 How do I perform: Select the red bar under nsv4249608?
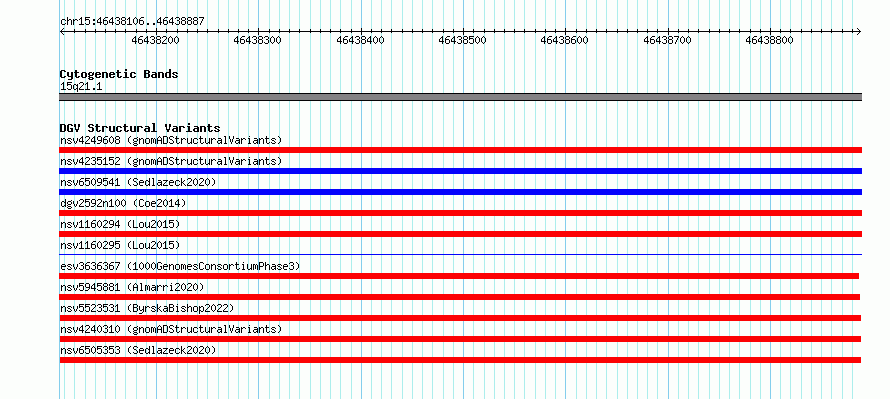461,150
